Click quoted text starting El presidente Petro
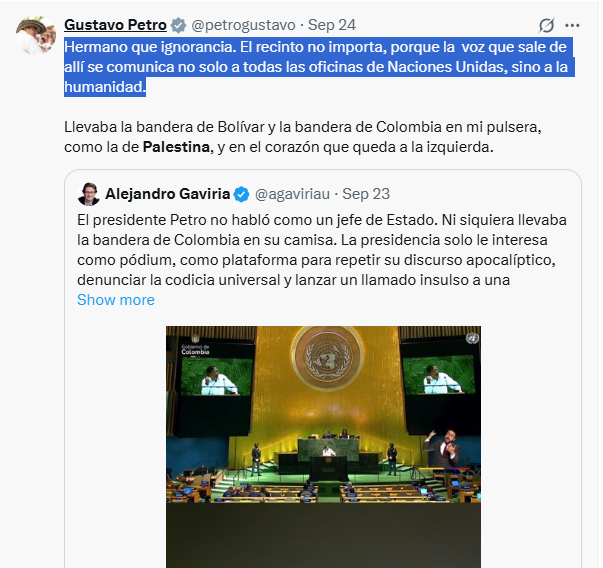This screenshot has height=568, width=603. point(322,250)
